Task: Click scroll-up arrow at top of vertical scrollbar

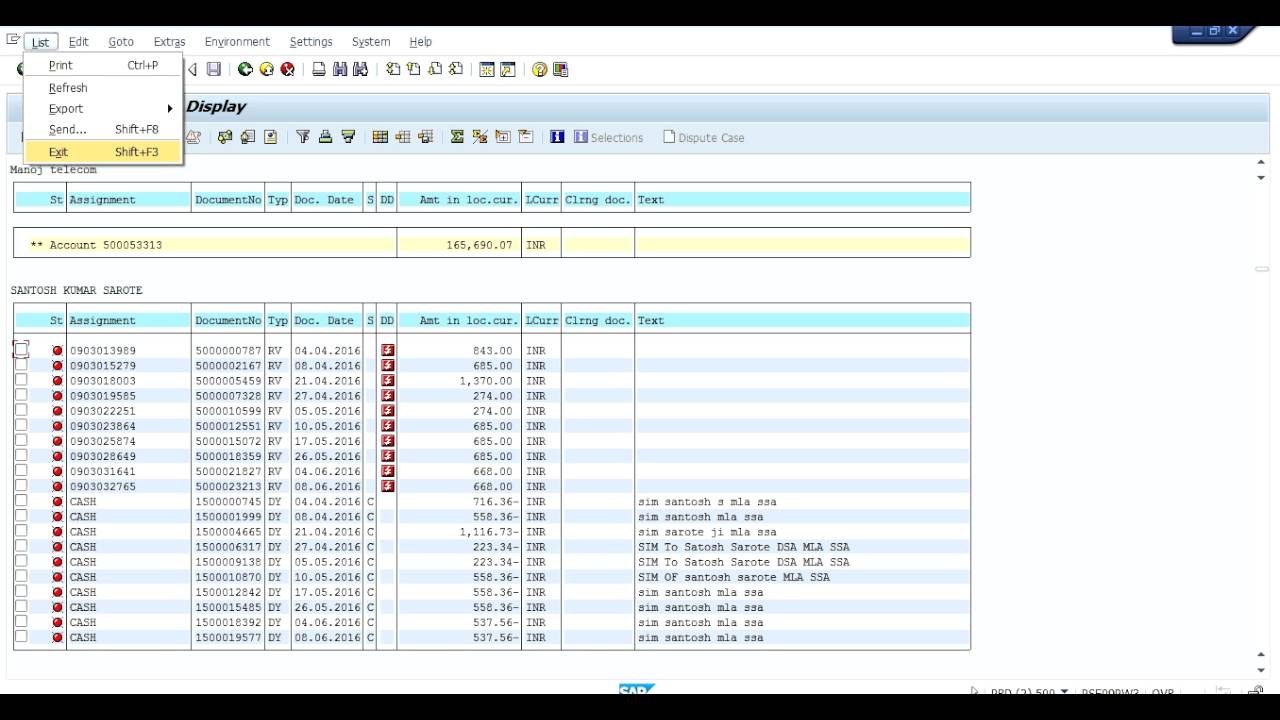Action: click(x=1262, y=162)
